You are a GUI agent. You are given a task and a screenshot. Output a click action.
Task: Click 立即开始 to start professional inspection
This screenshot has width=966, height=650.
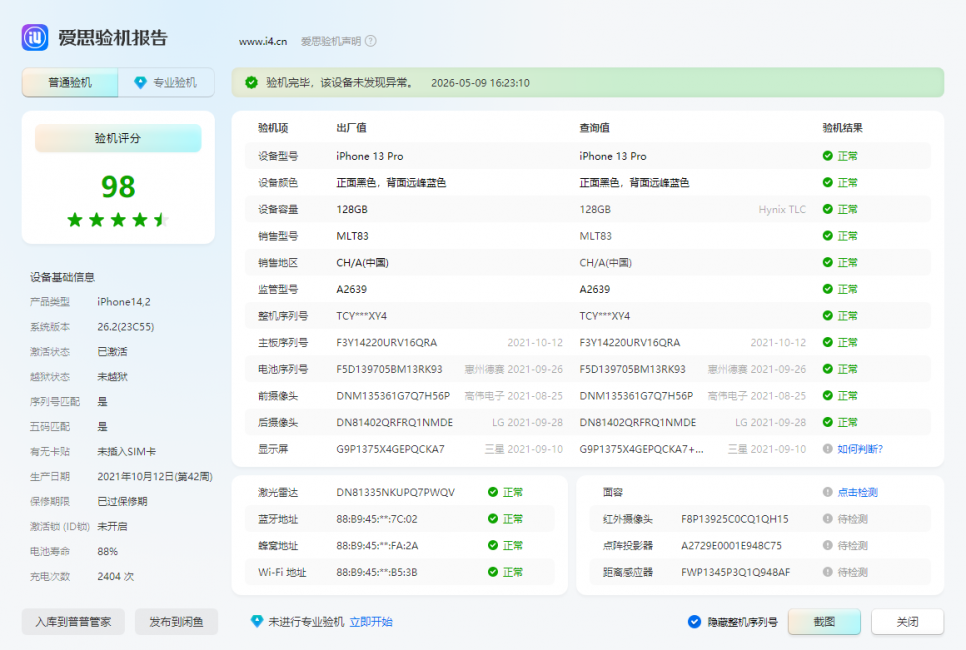click(x=371, y=622)
